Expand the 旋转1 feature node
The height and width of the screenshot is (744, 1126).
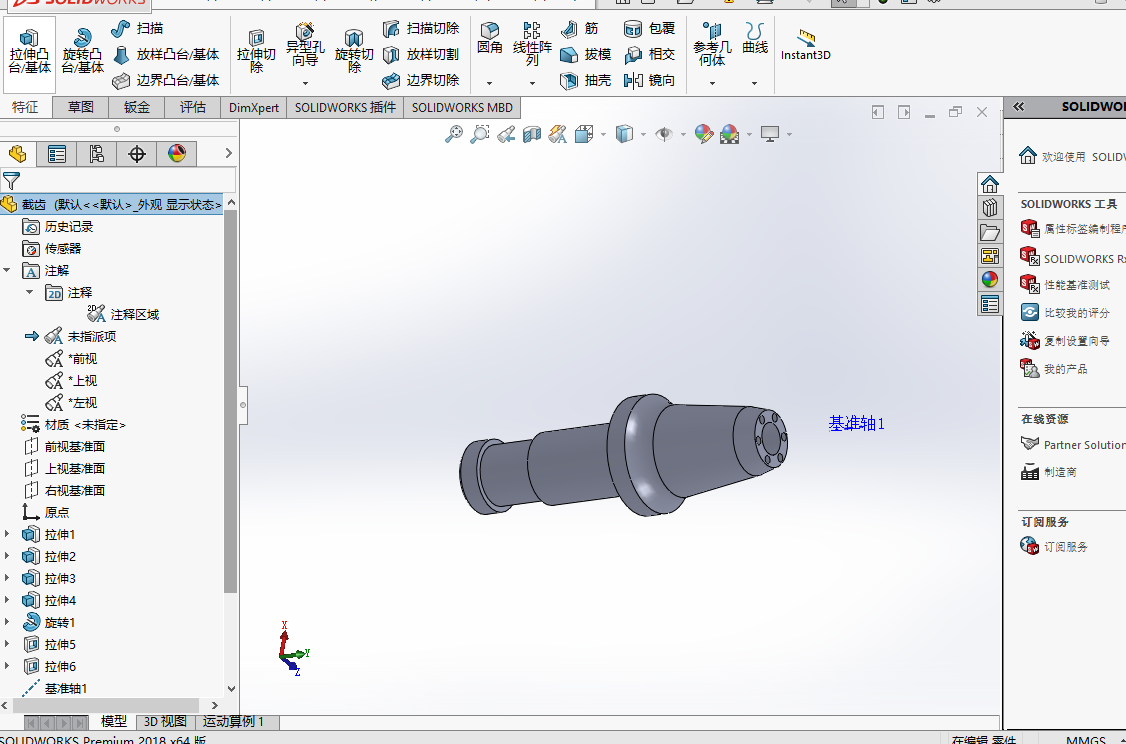tap(7, 622)
